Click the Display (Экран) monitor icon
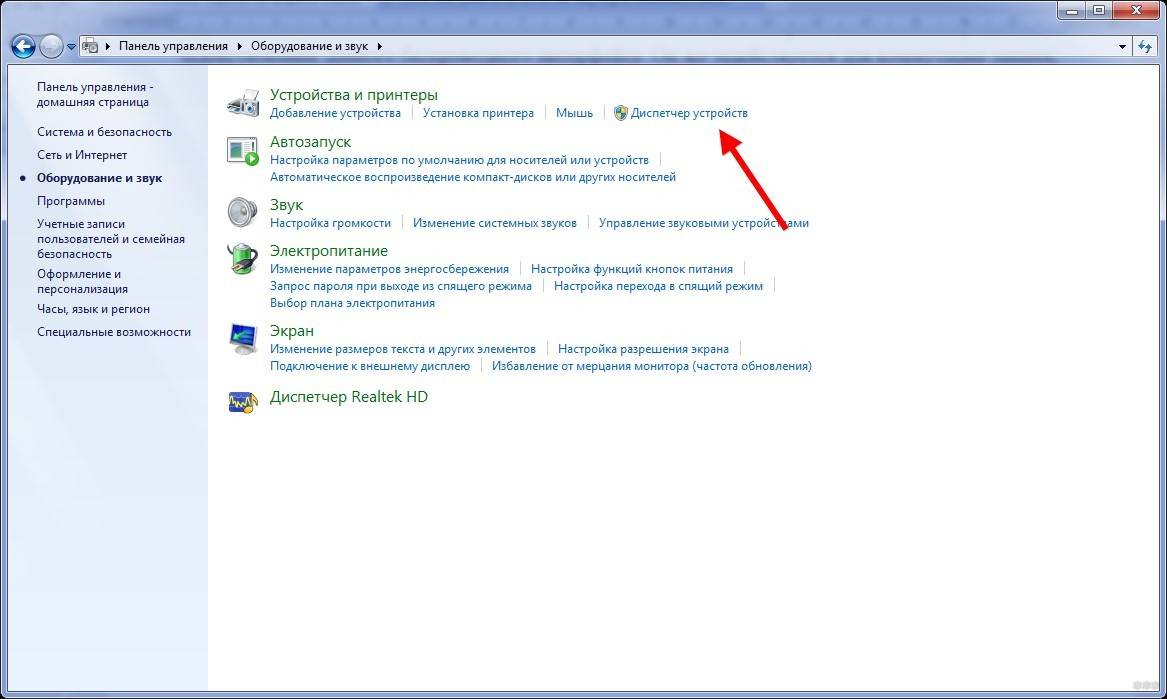Viewport: 1167px width, 699px height. [x=243, y=339]
